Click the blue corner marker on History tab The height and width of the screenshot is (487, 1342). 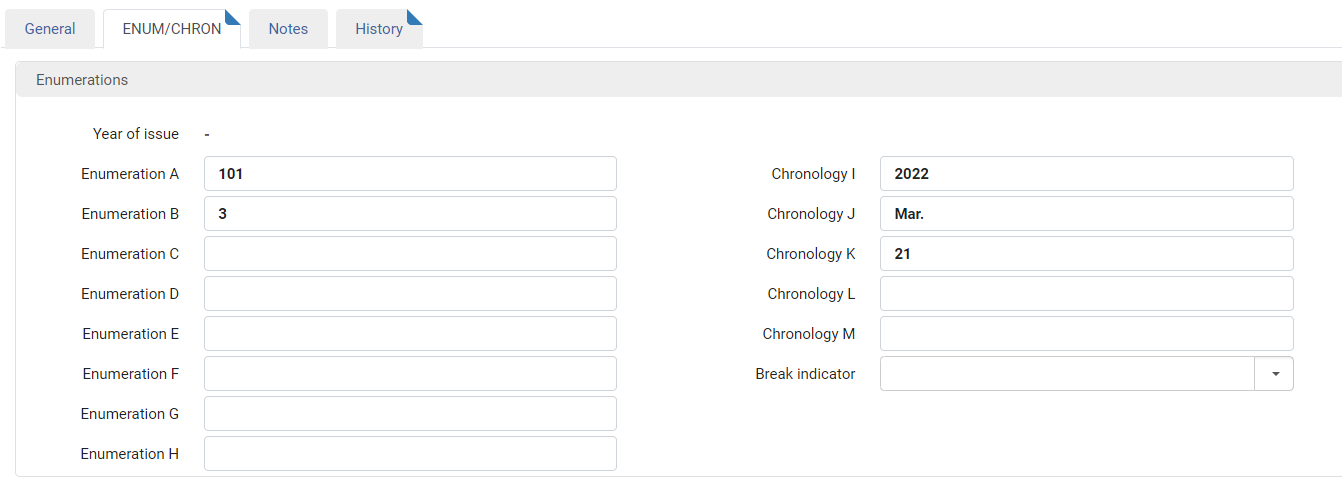417,15
